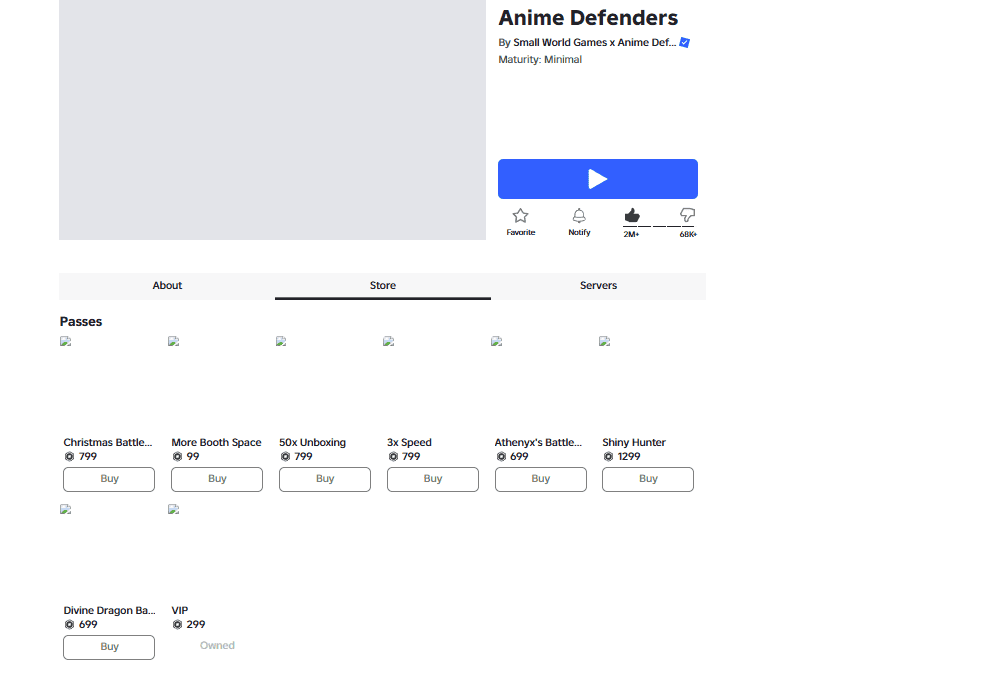Image resolution: width=1000 pixels, height=691 pixels.
Task: Open the Small World Games creator link
Action: pyautogui.click(x=594, y=43)
